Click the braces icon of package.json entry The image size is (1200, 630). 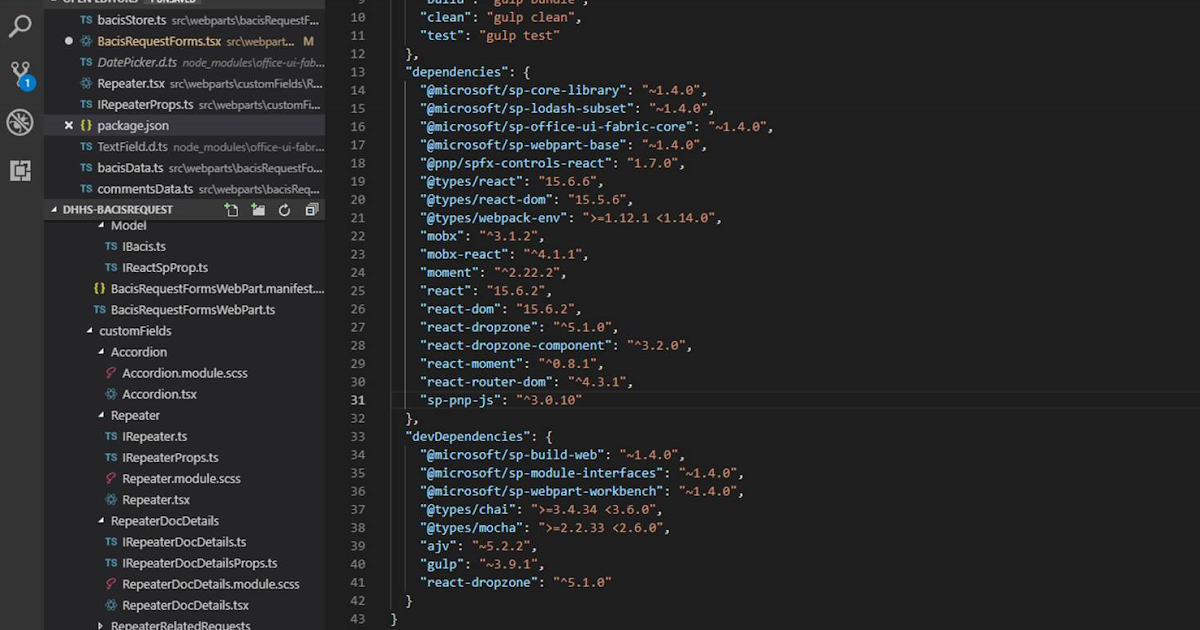coord(86,125)
